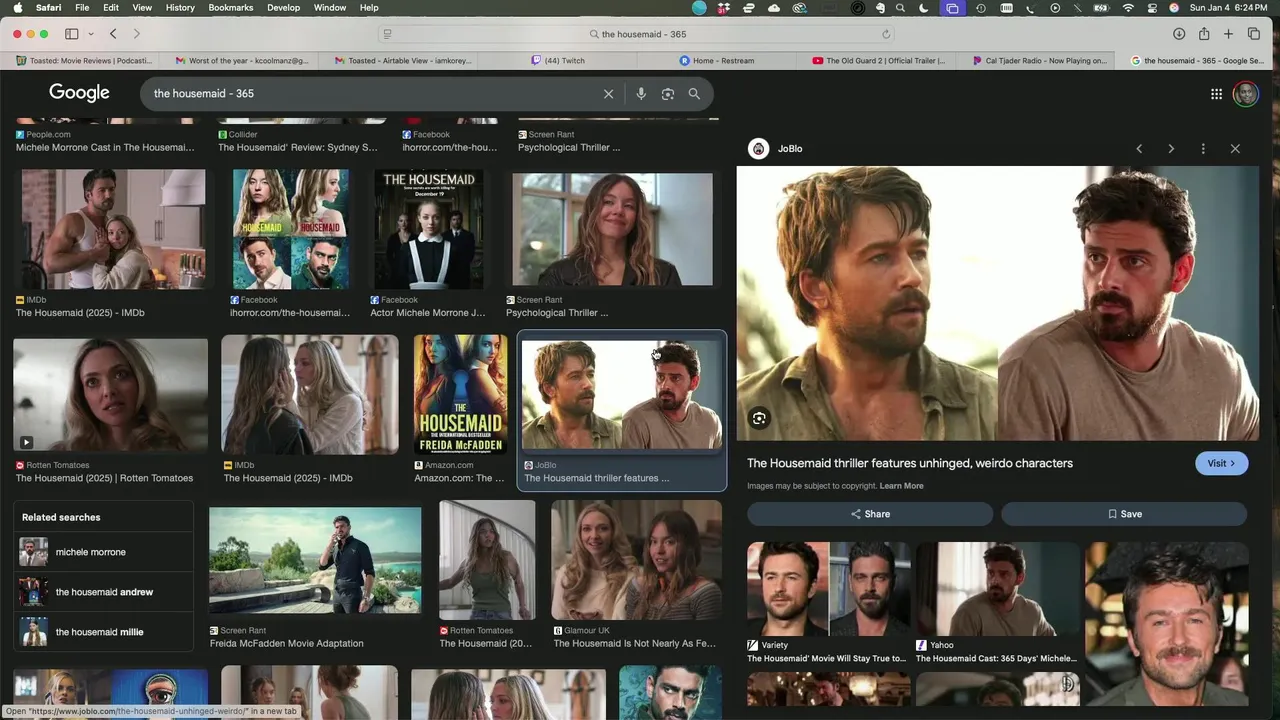The image size is (1280, 720).
Task: Switch to Home - Restream tab
Action: point(717,61)
